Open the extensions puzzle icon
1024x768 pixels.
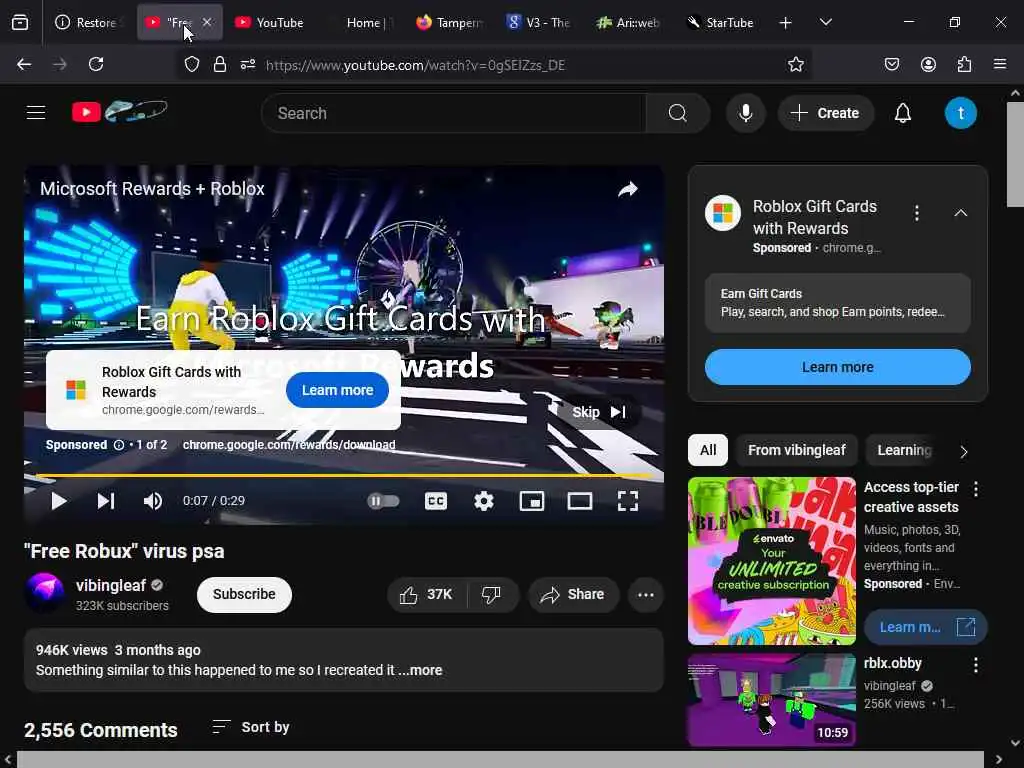pos(964,64)
